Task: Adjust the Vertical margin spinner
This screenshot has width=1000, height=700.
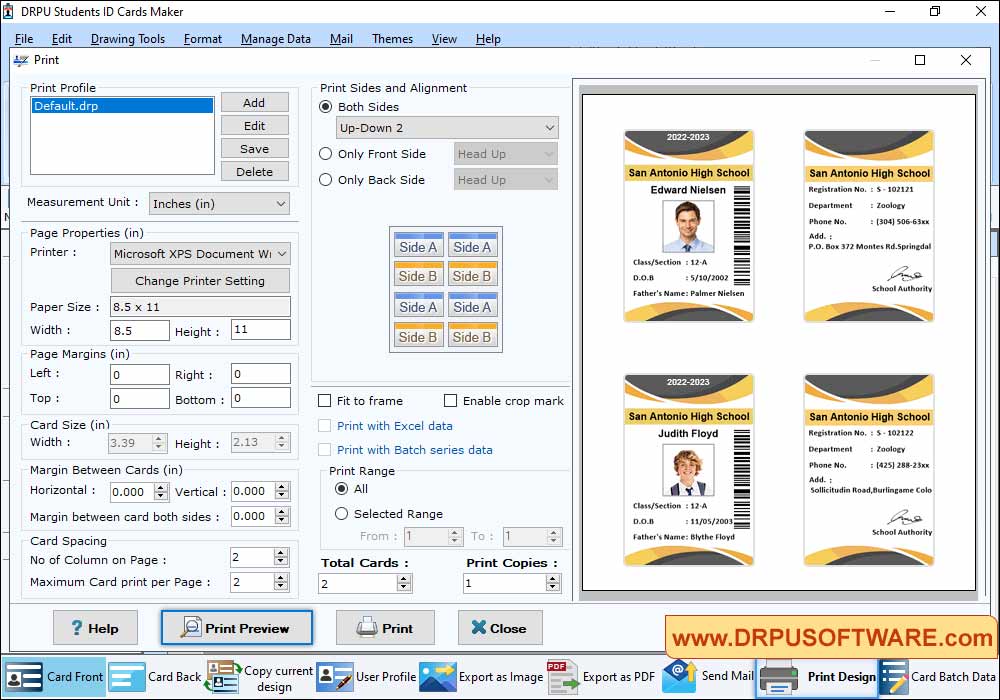Action: click(282, 491)
